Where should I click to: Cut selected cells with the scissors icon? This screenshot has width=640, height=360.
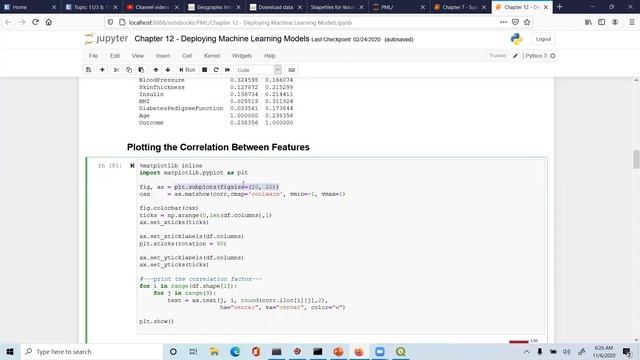116,70
